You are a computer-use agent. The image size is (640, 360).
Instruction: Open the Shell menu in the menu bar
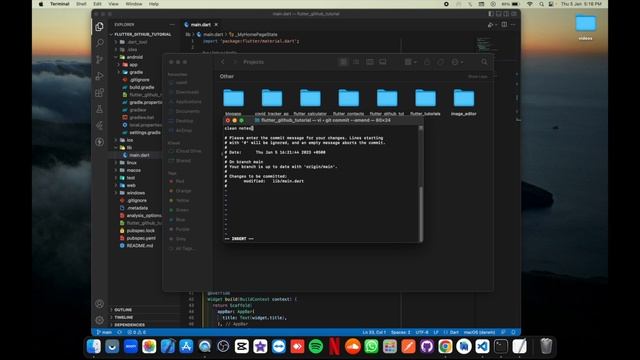pyautogui.click(x=81, y=4)
